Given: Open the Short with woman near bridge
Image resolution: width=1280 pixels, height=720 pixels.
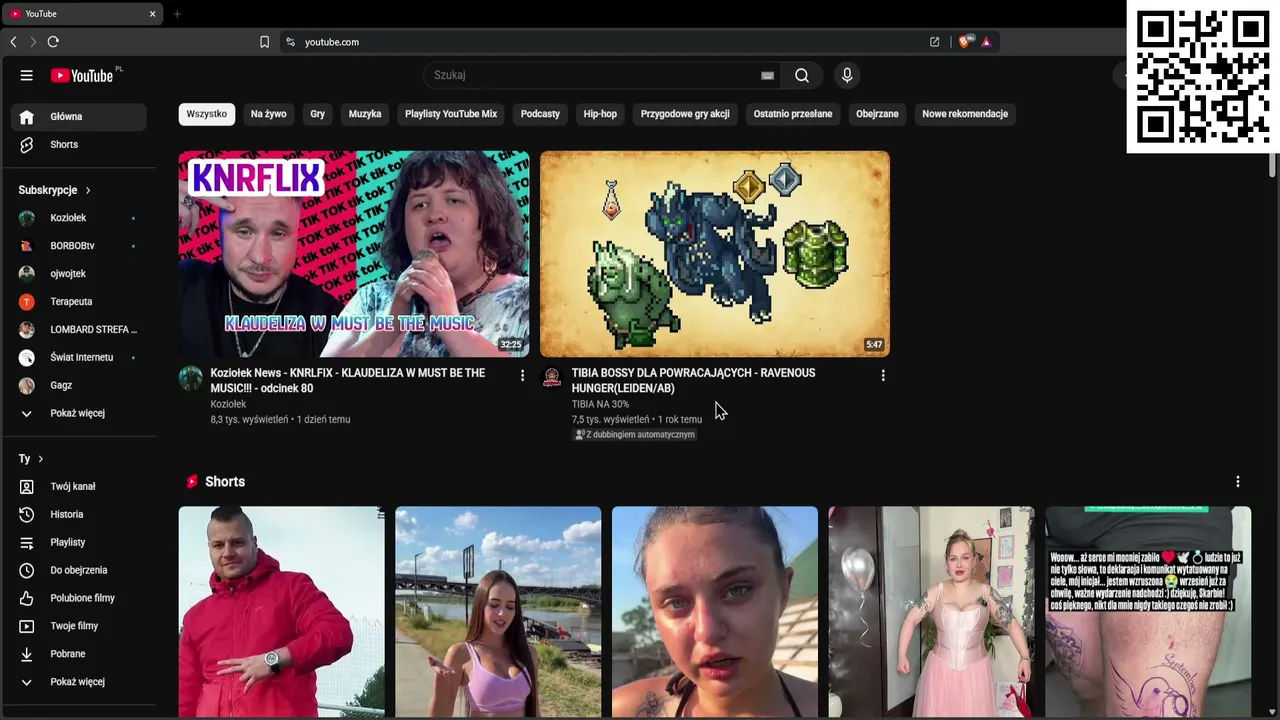Looking at the screenshot, I should point(498,612).
